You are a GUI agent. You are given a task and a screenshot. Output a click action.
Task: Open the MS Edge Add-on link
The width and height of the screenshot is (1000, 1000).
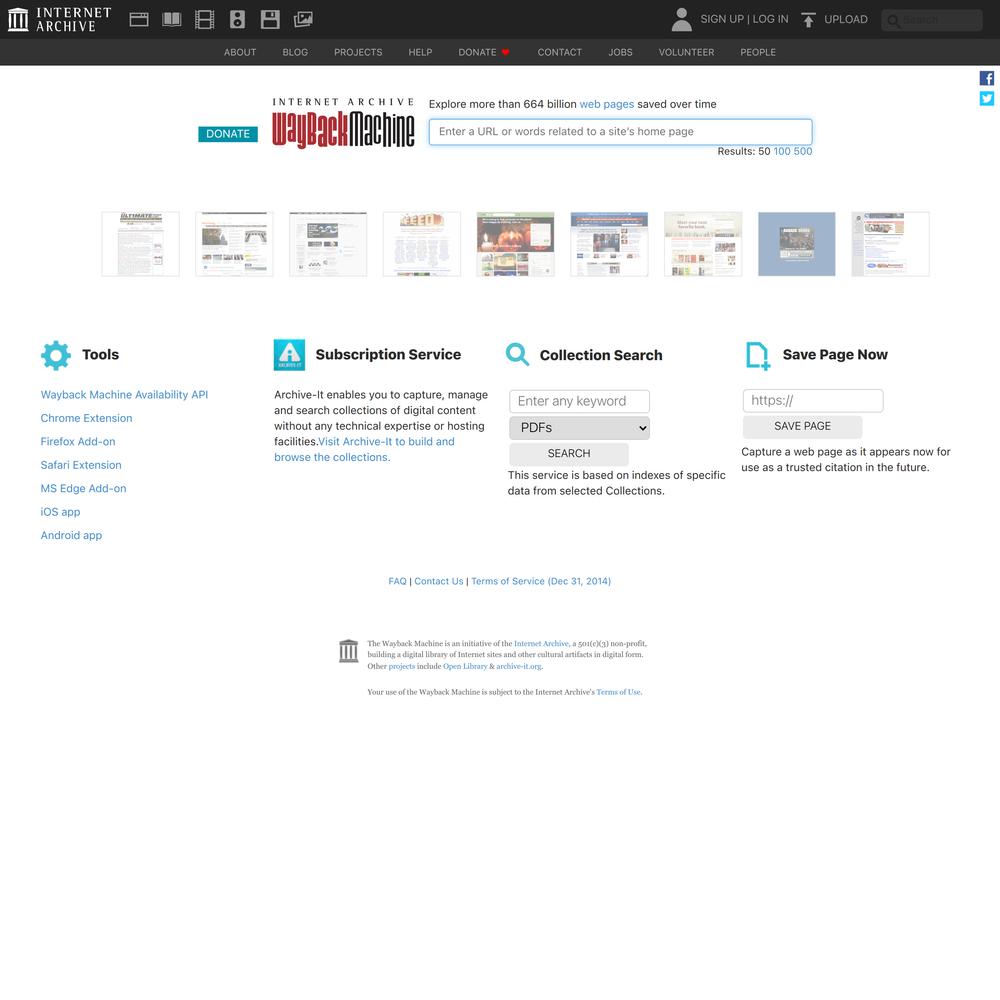(84, 489)
